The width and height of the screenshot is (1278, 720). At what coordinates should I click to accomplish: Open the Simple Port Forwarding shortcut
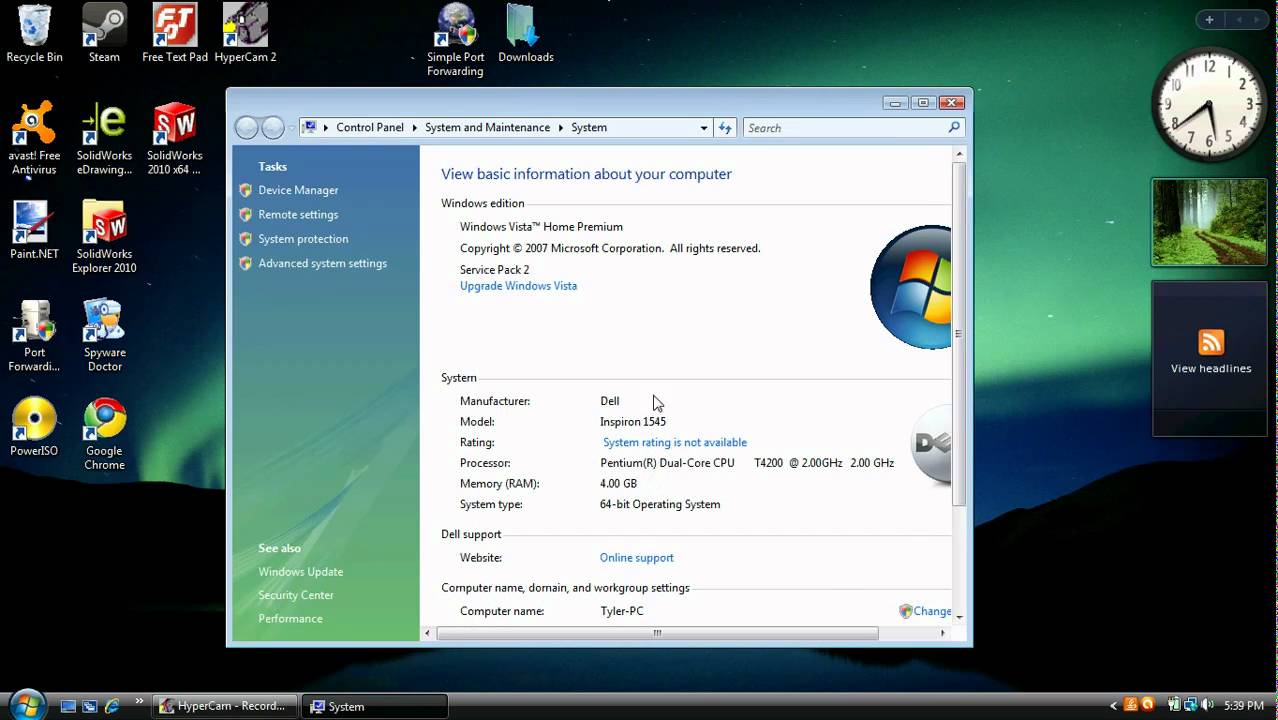(456, 40)
